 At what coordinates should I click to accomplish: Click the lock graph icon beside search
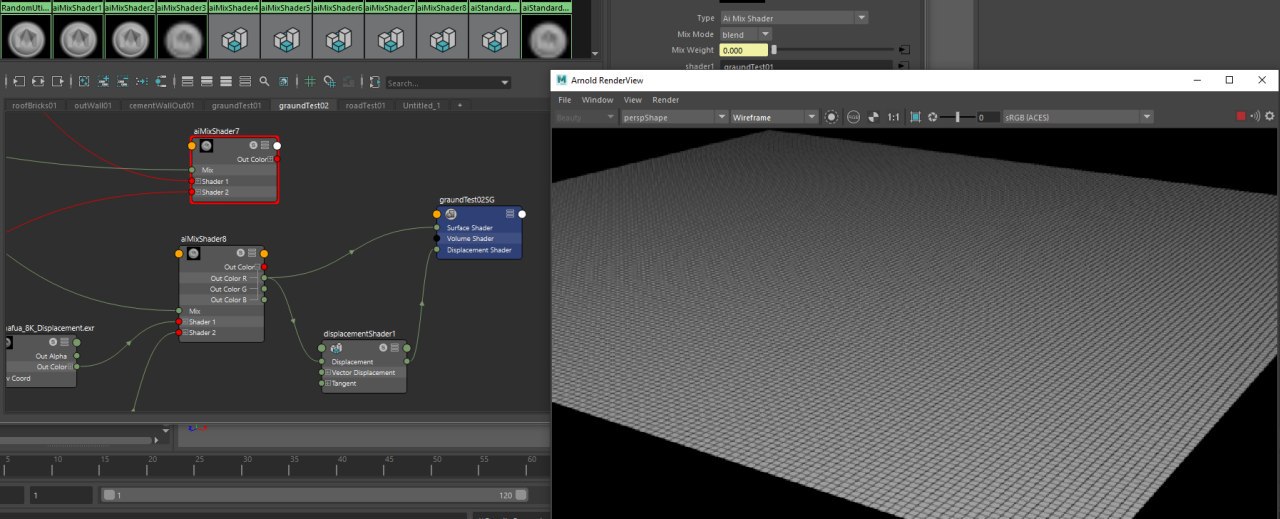click(374, 82)
